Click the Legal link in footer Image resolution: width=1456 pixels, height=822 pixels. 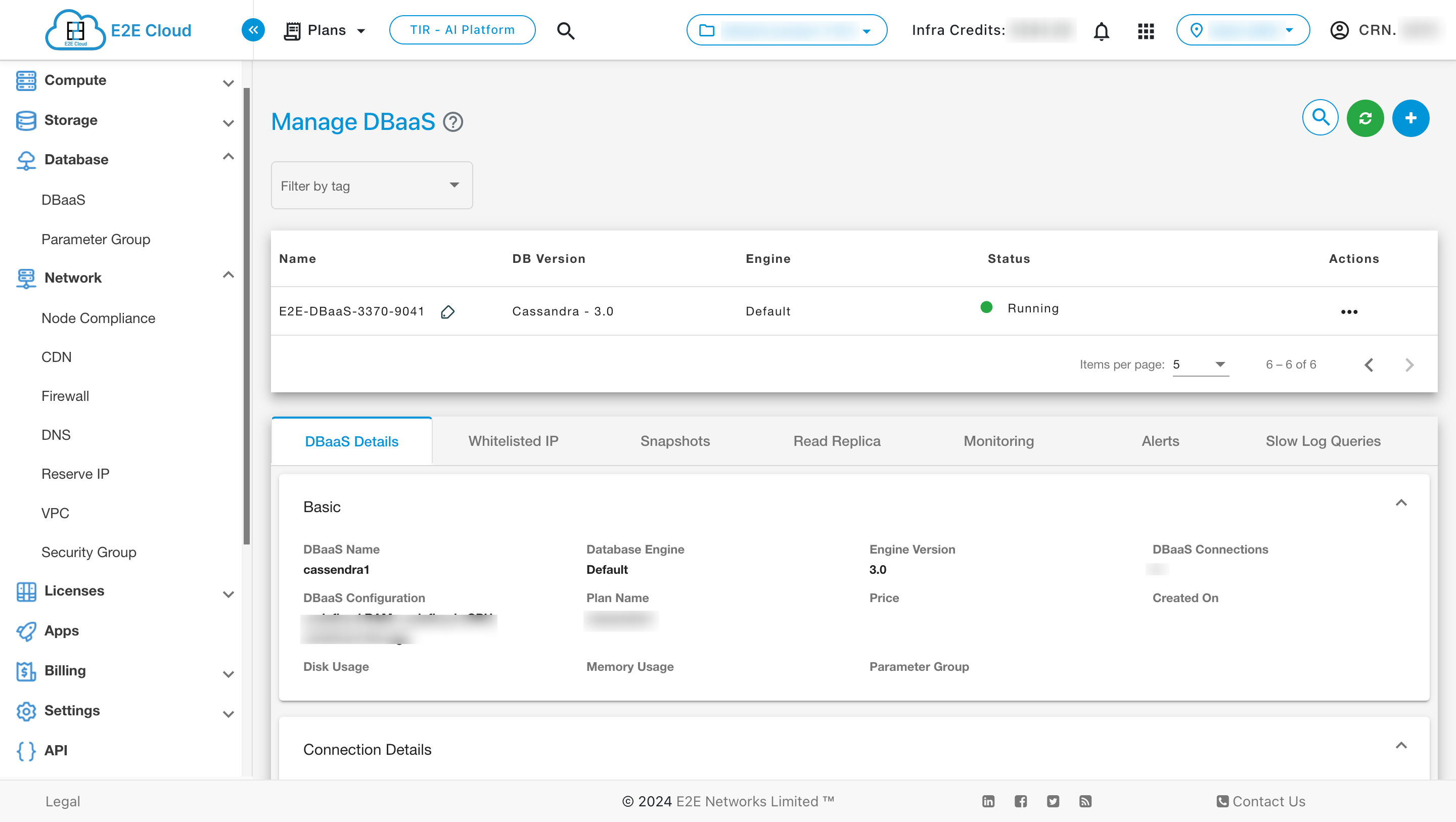63,801
